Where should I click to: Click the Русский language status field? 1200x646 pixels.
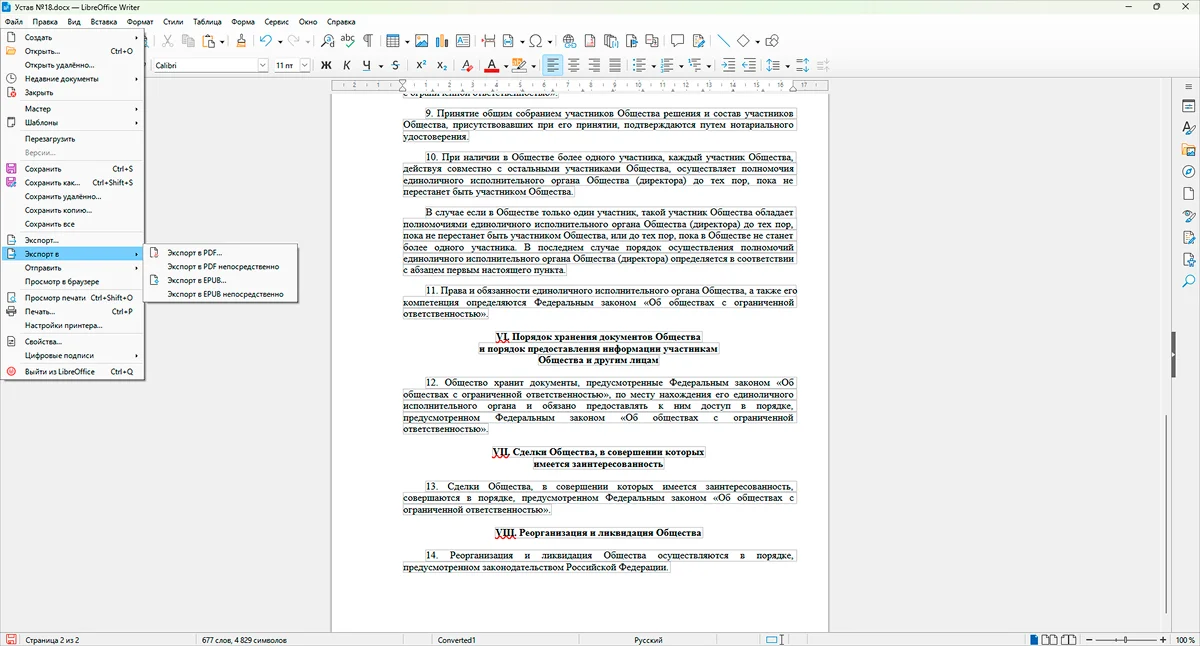click(x=648, y=639)
